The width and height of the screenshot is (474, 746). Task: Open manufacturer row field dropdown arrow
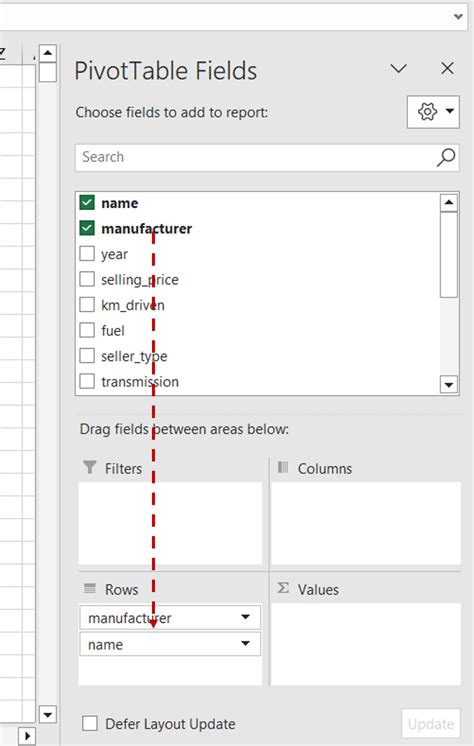[x=246, y=617]
